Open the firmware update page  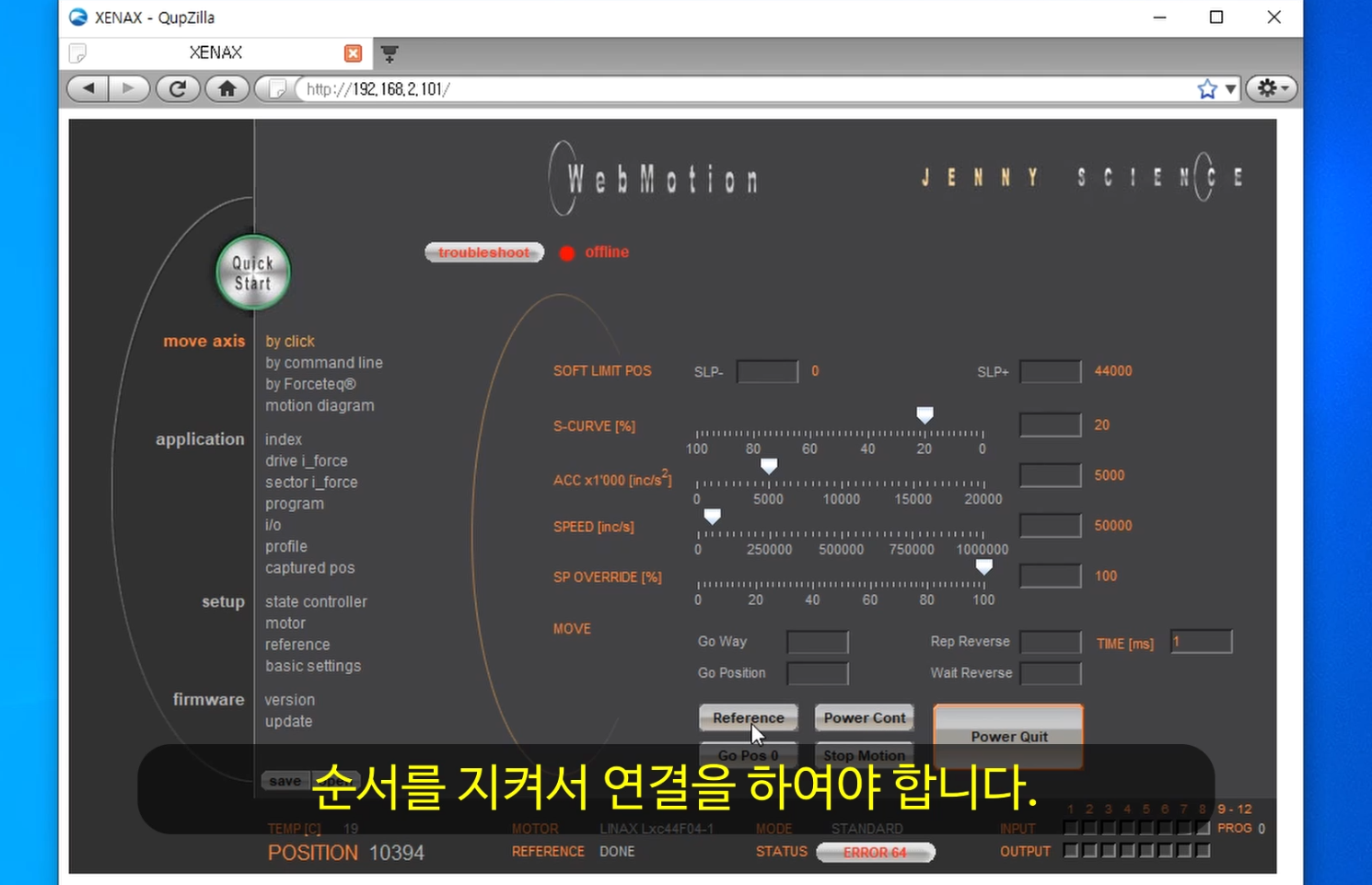pyautogui.click(x=289, y=721)
